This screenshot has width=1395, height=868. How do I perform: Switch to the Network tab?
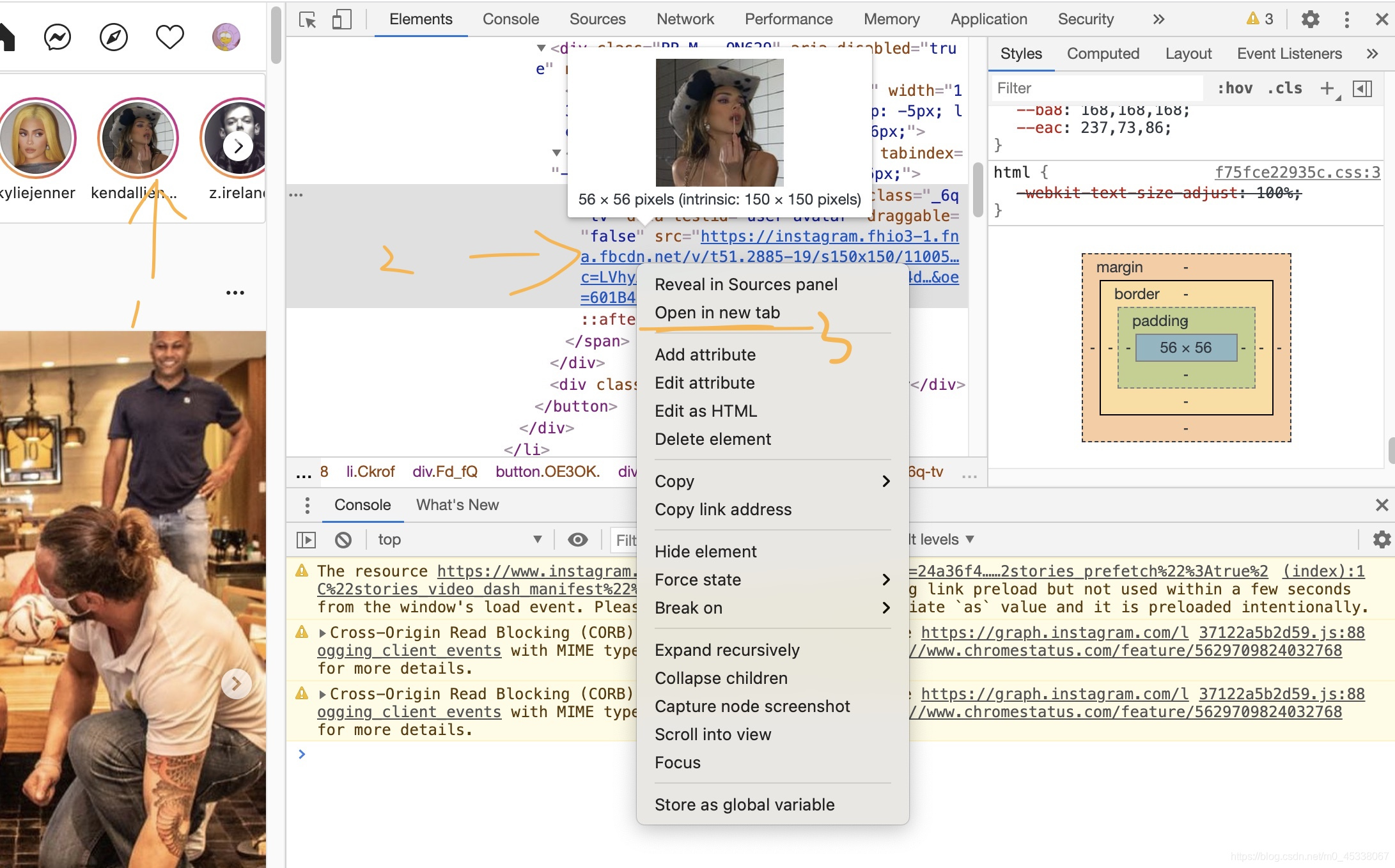685,19
